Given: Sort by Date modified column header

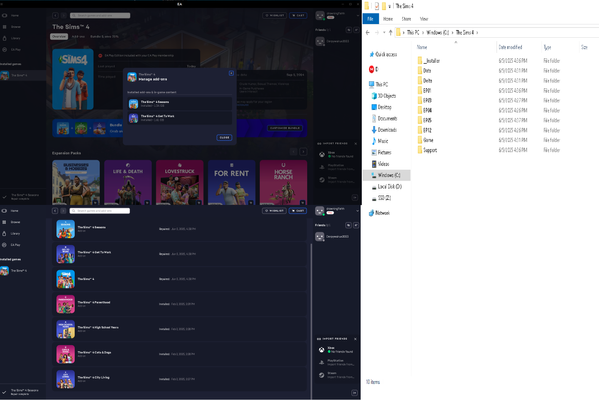Looking at the screenshot, I should (x=510, y=47).
